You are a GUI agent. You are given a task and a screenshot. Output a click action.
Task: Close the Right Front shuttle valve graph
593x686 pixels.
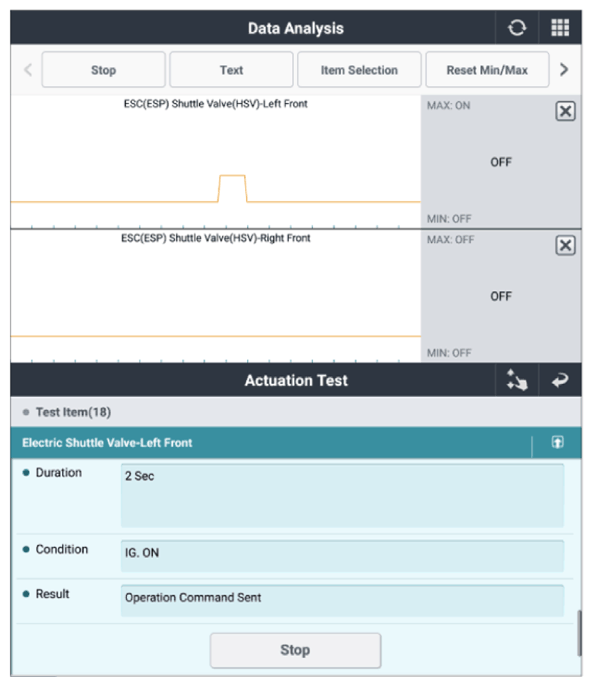(x=565, y=245)
